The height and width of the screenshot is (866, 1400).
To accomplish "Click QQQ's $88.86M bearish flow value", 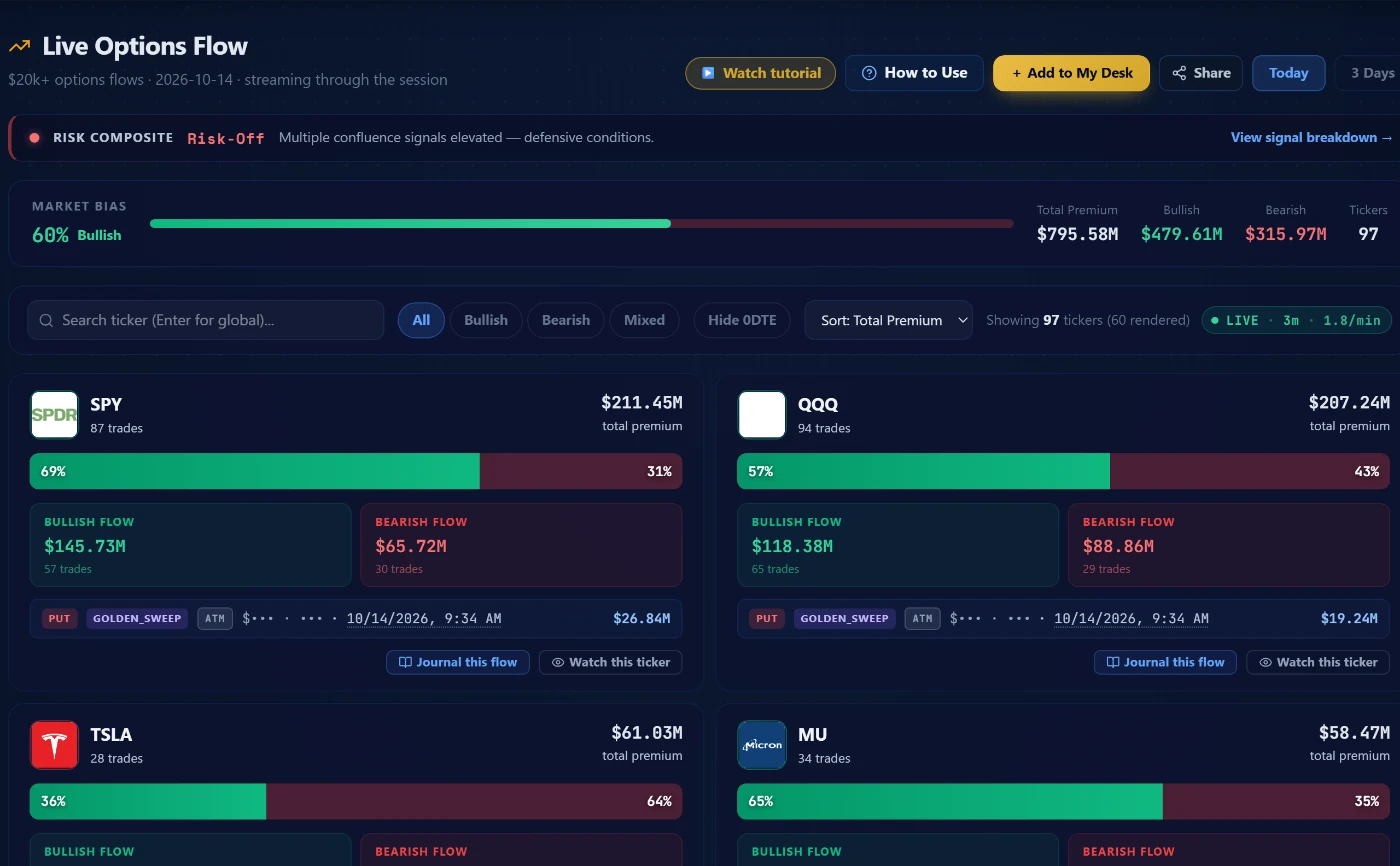I will pos(1118,546).
